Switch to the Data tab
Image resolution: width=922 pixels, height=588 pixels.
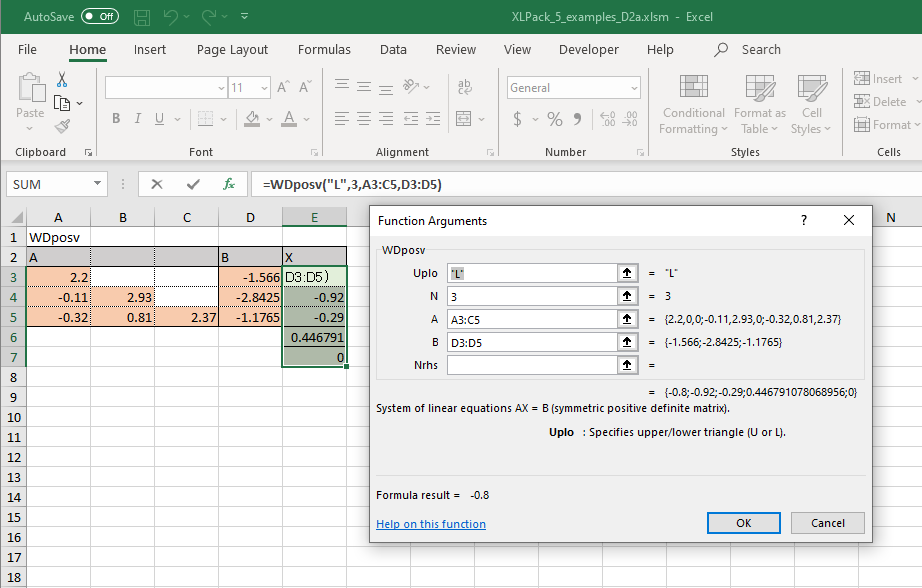pyautogui.click(x=393, y=49)
